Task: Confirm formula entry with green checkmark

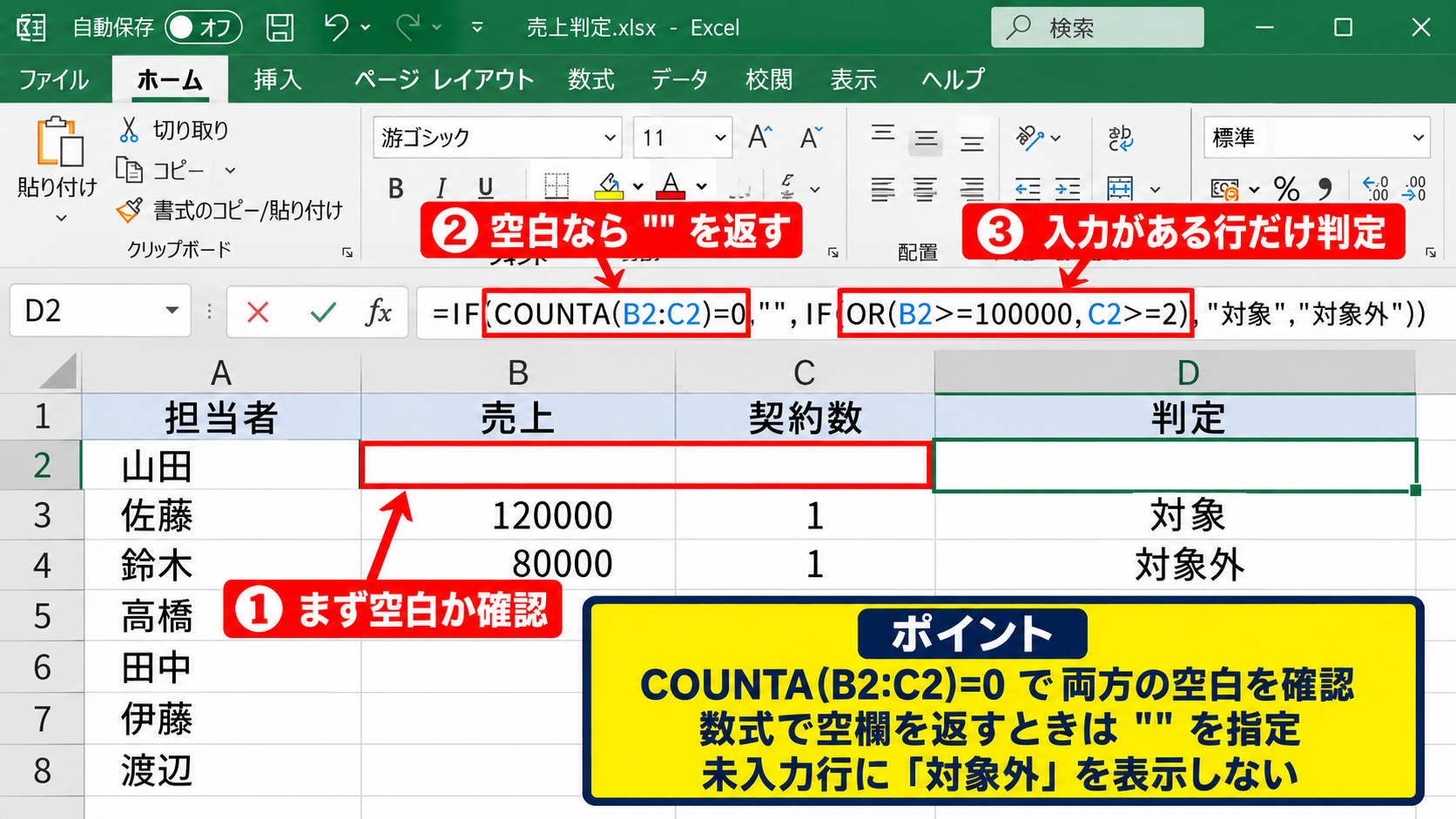Action: (323, 312)
